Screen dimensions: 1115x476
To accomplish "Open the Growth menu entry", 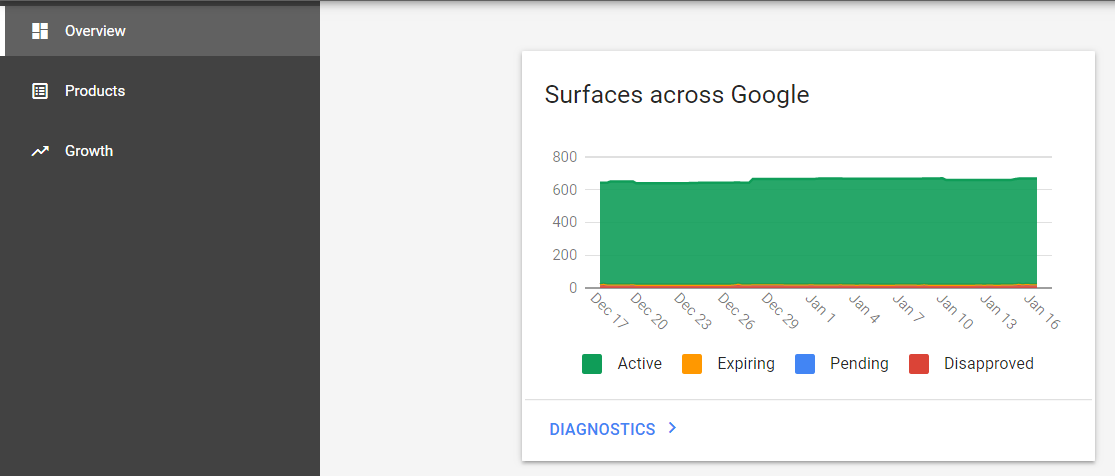I will [160, 151].
